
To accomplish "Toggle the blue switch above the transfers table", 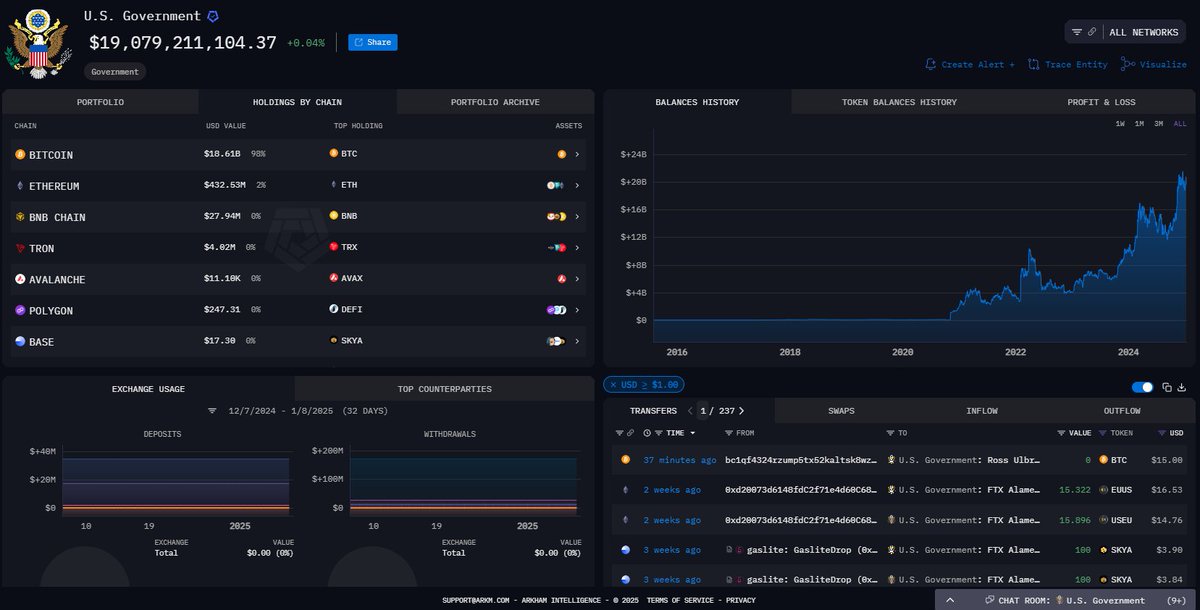I will click(1143, 387).
